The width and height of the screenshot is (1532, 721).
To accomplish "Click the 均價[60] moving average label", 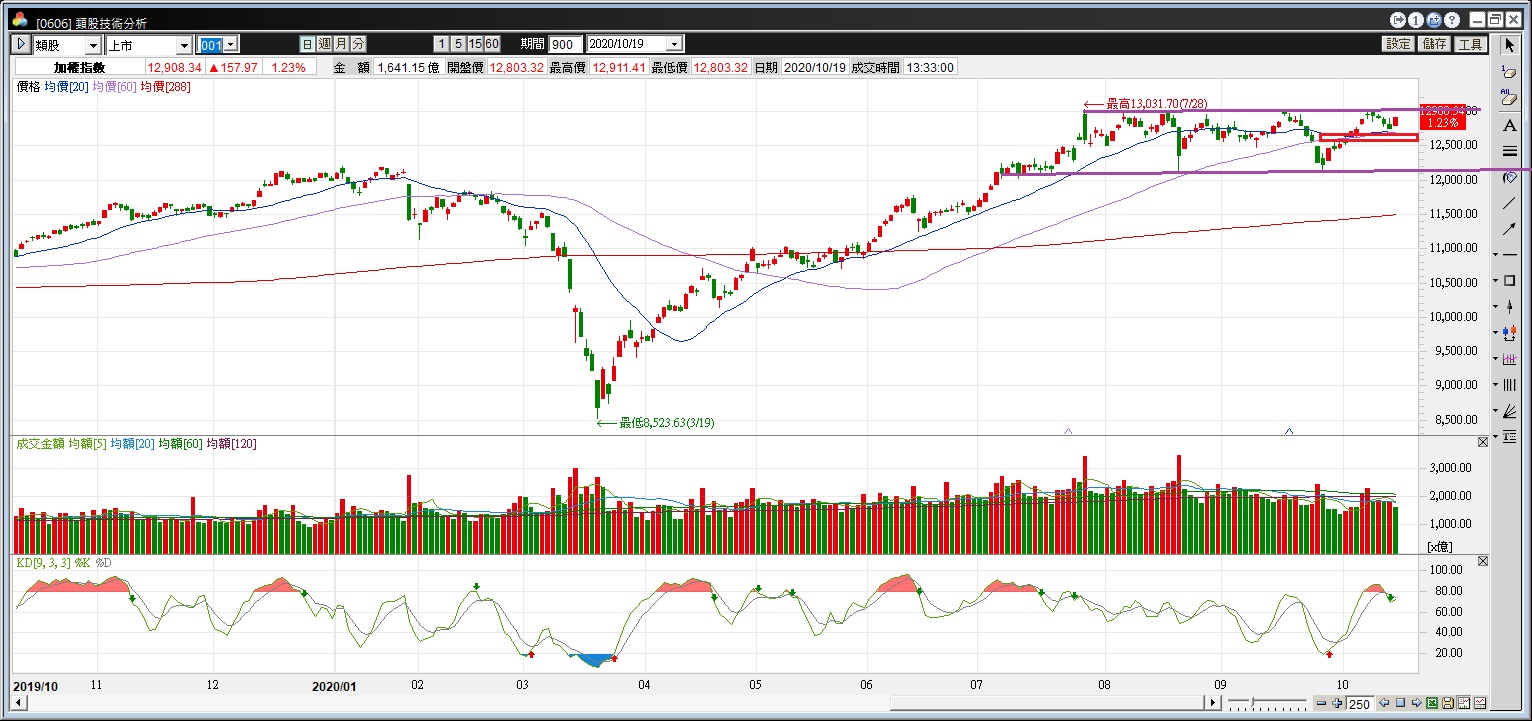I will pos(114,87).
